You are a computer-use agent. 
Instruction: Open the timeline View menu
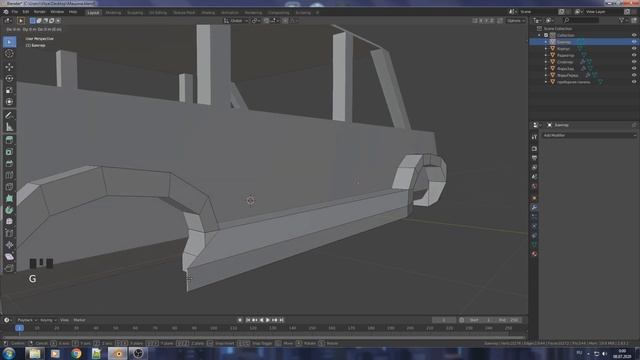[64, 320]
